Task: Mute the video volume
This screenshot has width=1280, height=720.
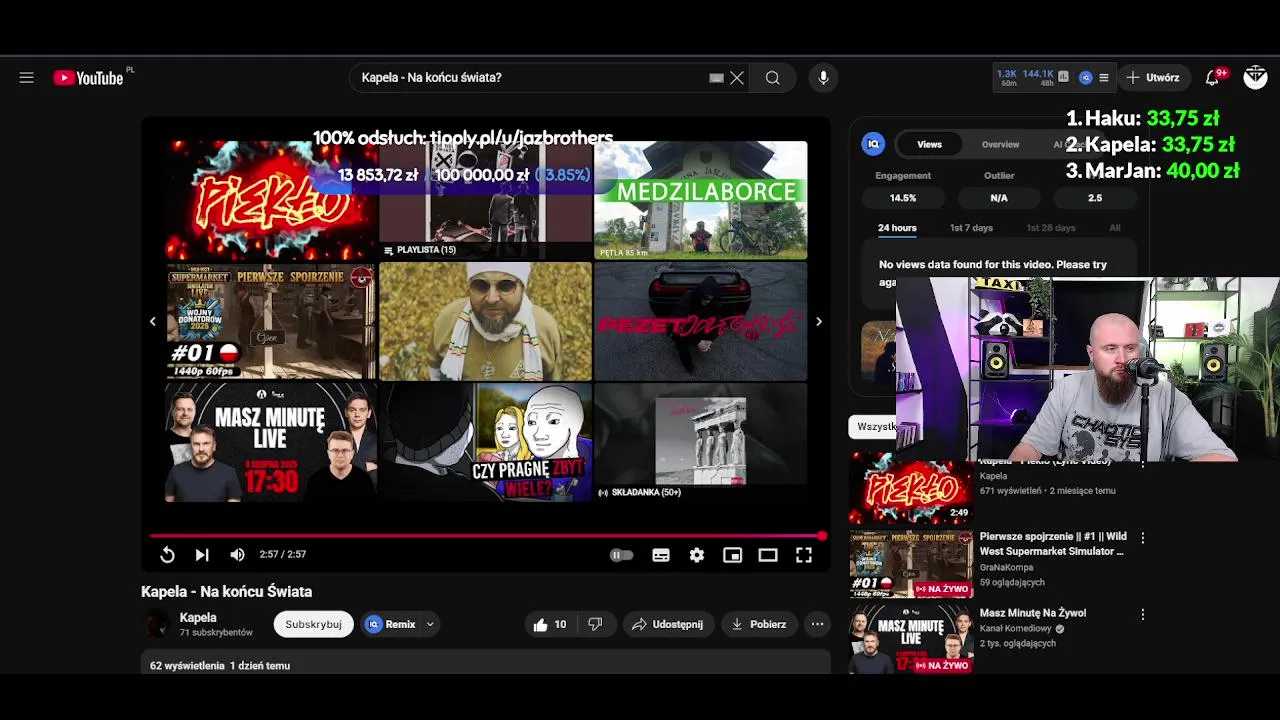Action: click(x=237, y=555)
